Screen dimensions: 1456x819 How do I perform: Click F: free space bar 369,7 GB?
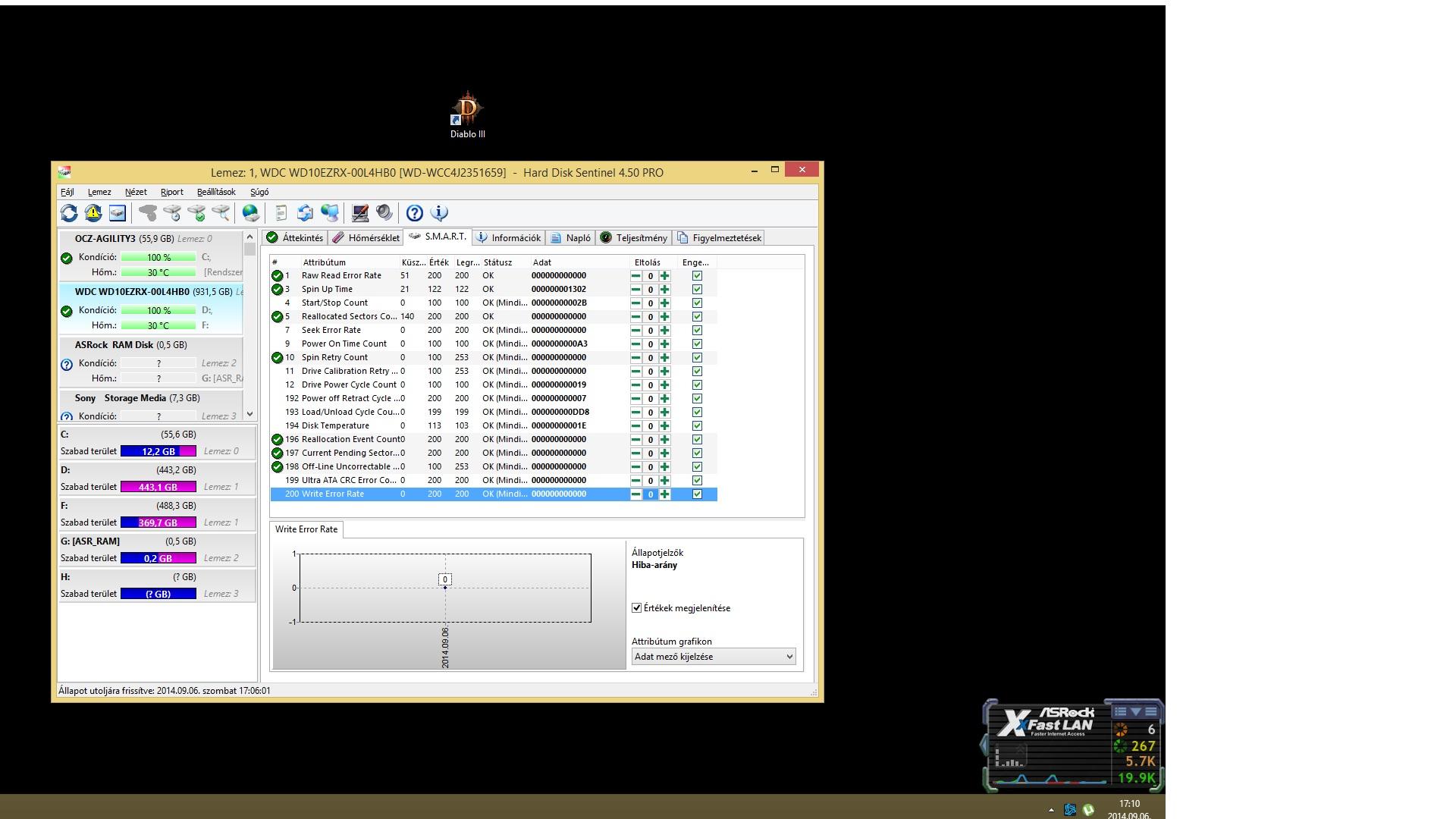point(158,523)
